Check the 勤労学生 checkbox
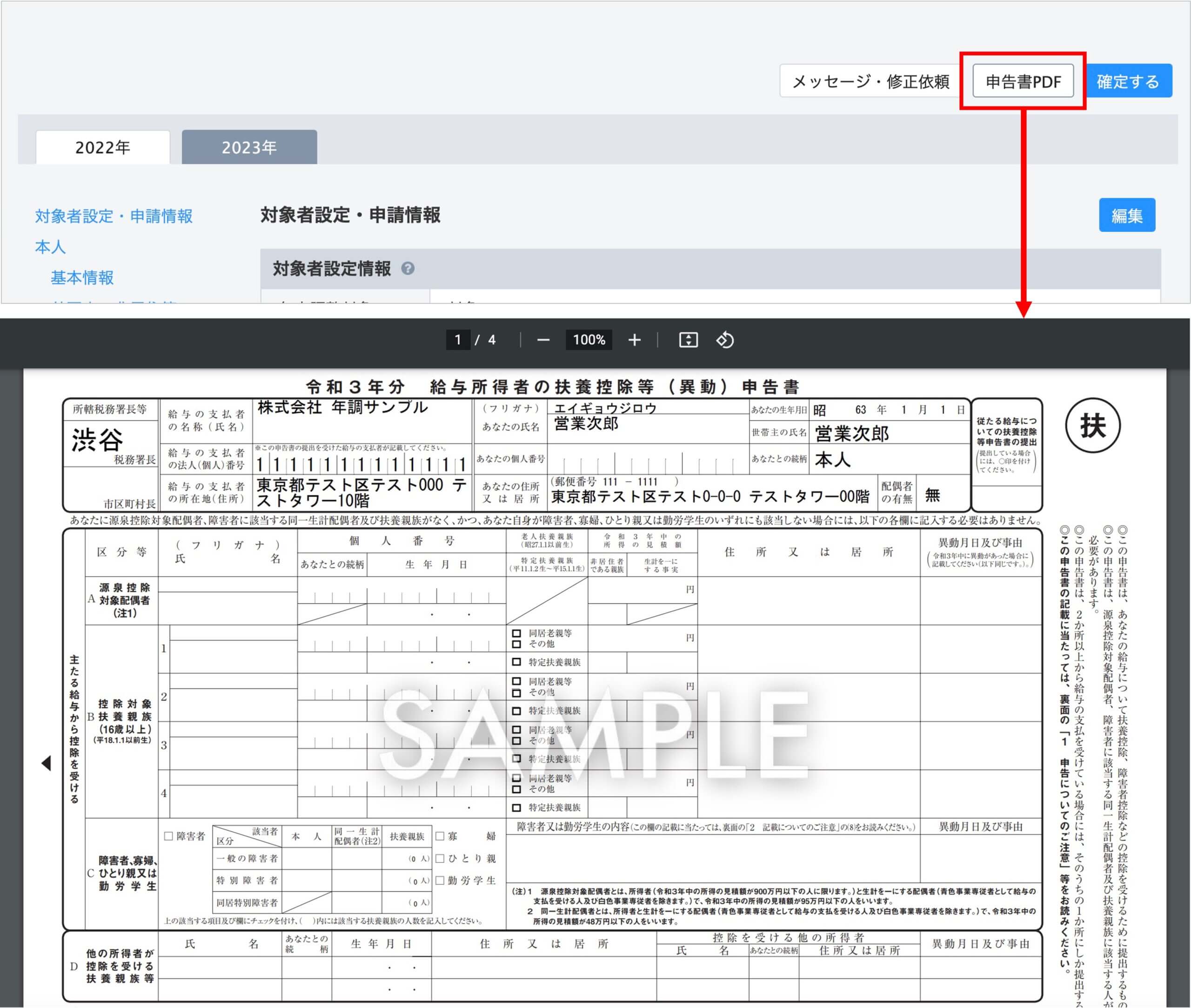This screenshot has height=1008, width=1191. (x=440, y=880)
